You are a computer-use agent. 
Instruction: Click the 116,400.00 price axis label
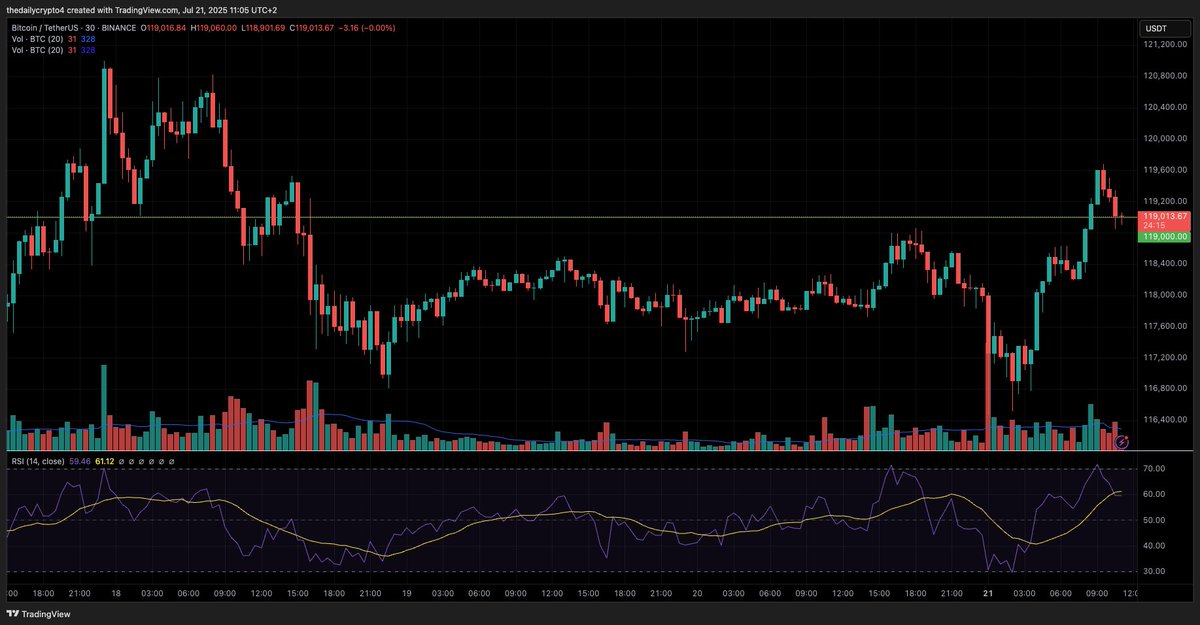[1166, 419]
